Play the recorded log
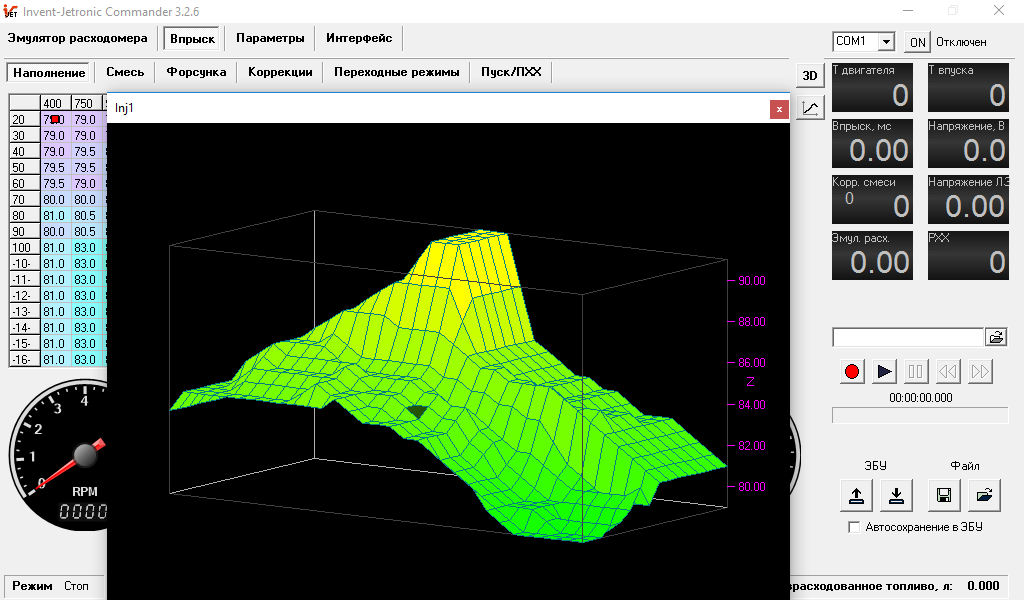Image resolution: width=1024 pixels, height=600 pixels. pos(884,371)
